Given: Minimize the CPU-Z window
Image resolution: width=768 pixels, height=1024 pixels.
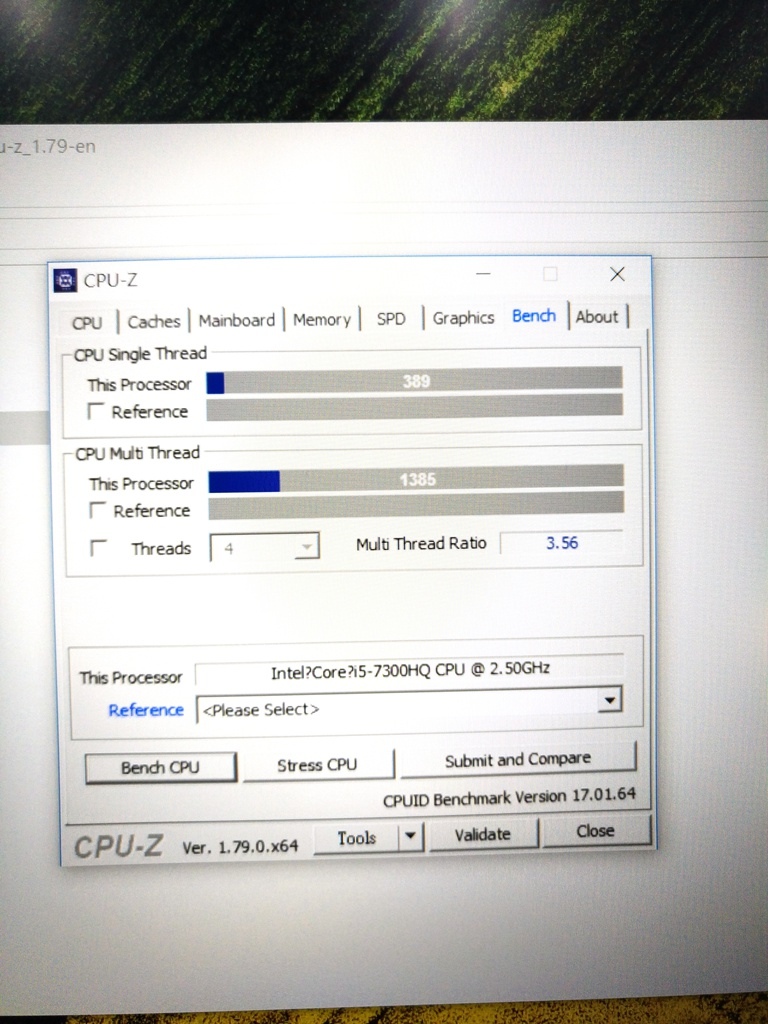Looking at the screenshot, I should (x=483, y=274).
